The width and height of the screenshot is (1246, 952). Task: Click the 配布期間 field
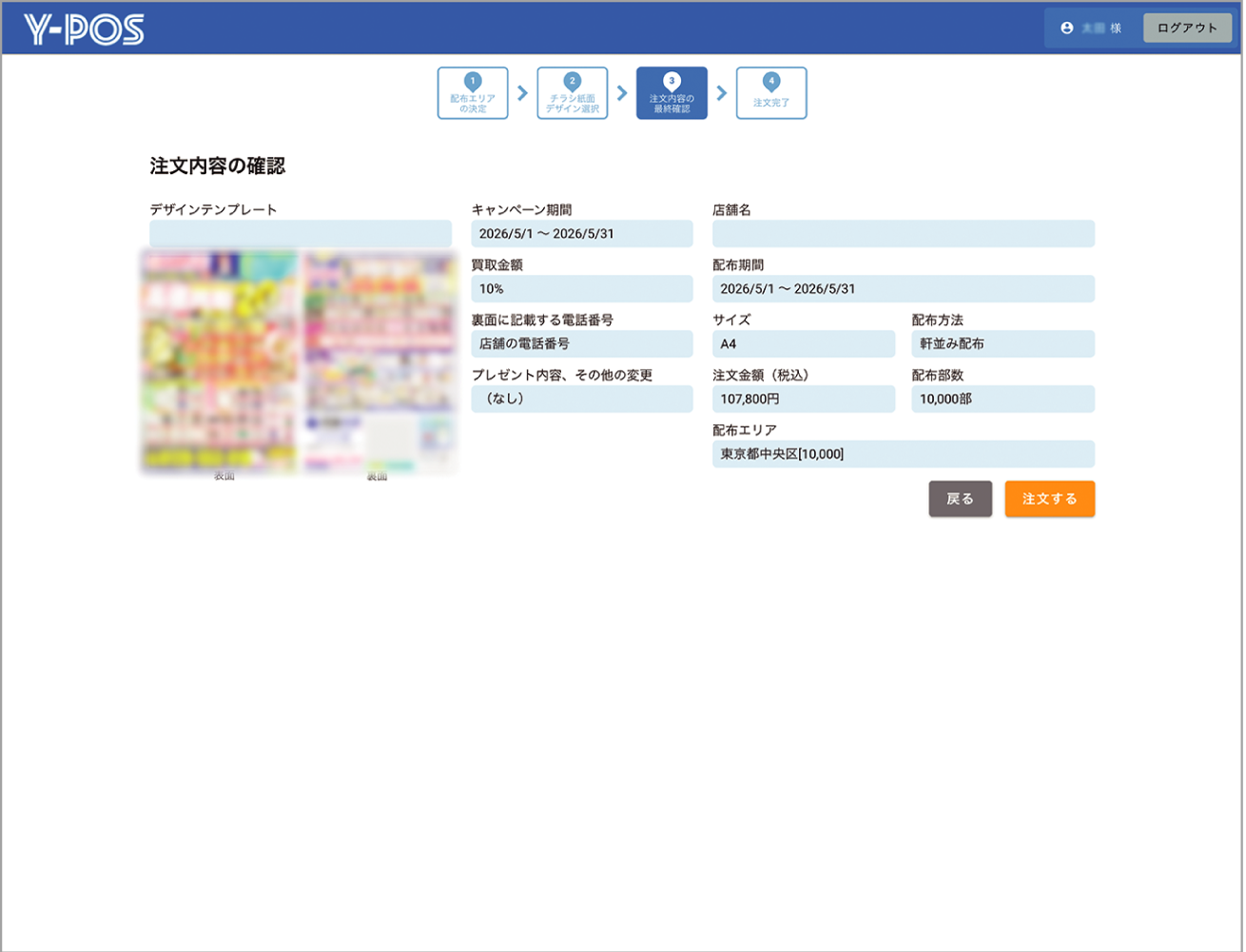(904, 289)
